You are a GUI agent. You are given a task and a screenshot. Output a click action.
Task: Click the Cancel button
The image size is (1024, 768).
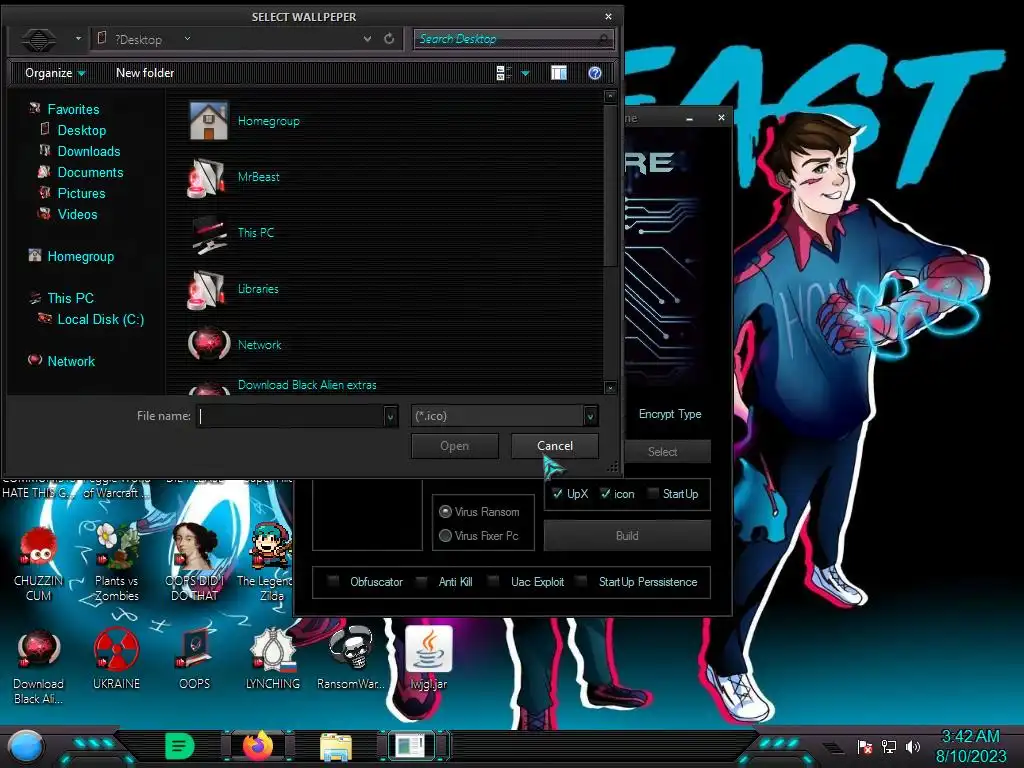[554, 446]
